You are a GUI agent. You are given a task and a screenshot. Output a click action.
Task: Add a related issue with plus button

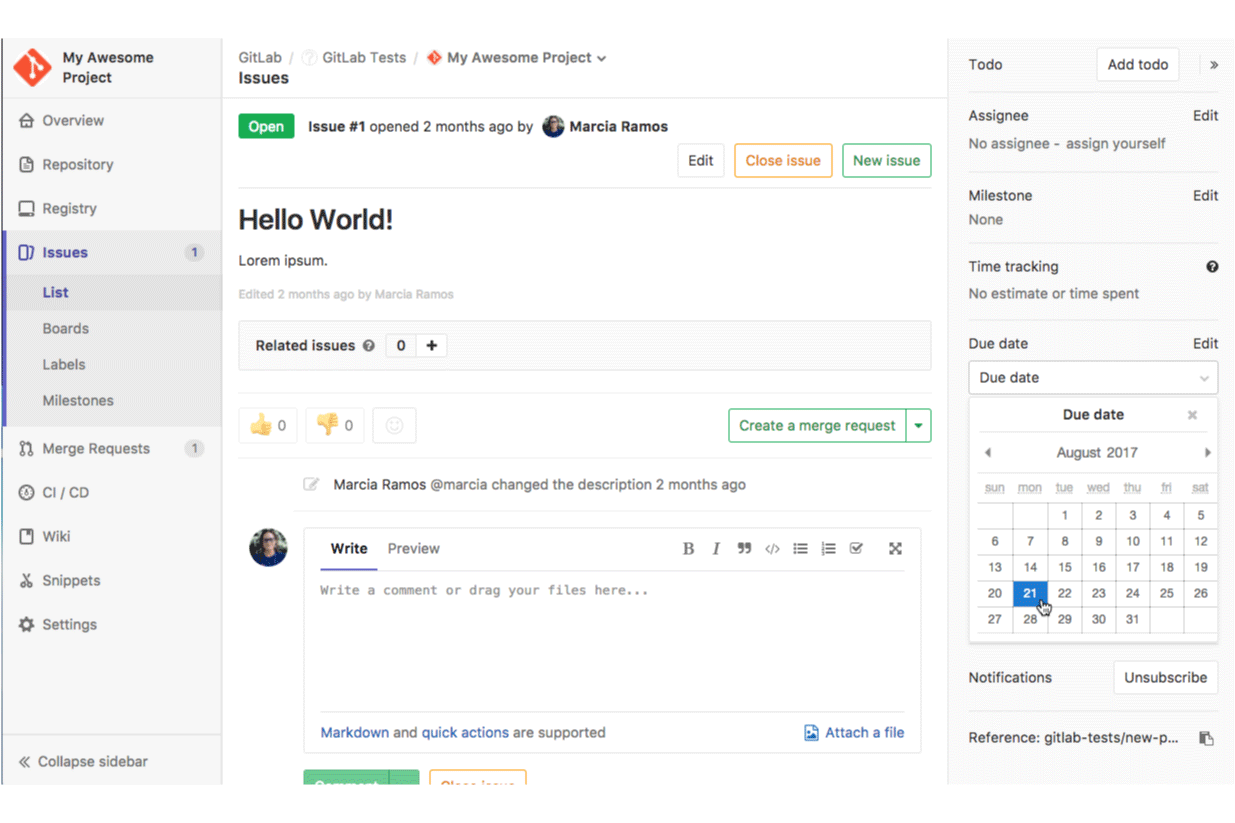tap(432, 346)
